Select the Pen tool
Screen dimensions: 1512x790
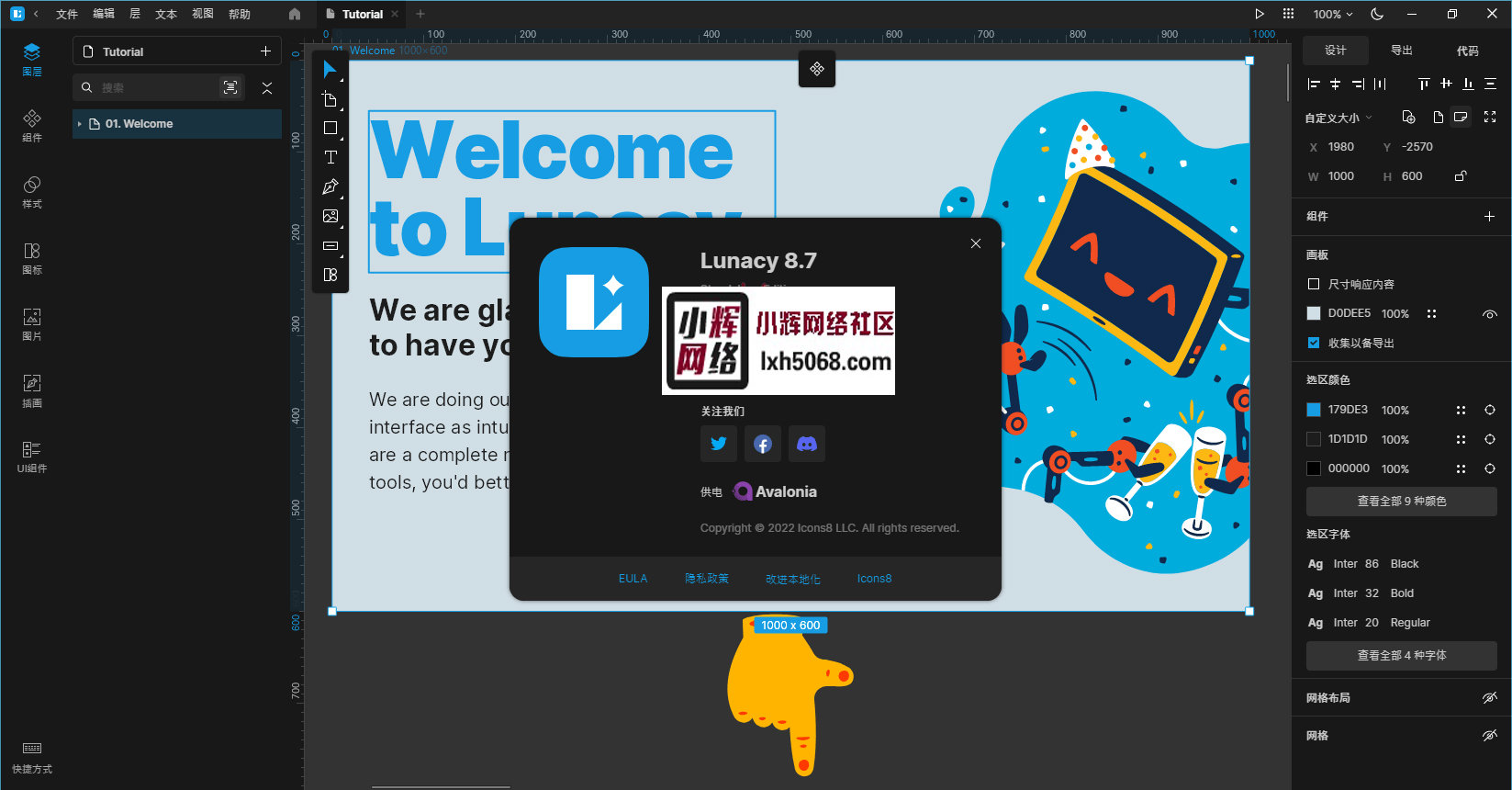tap(330, 187)
